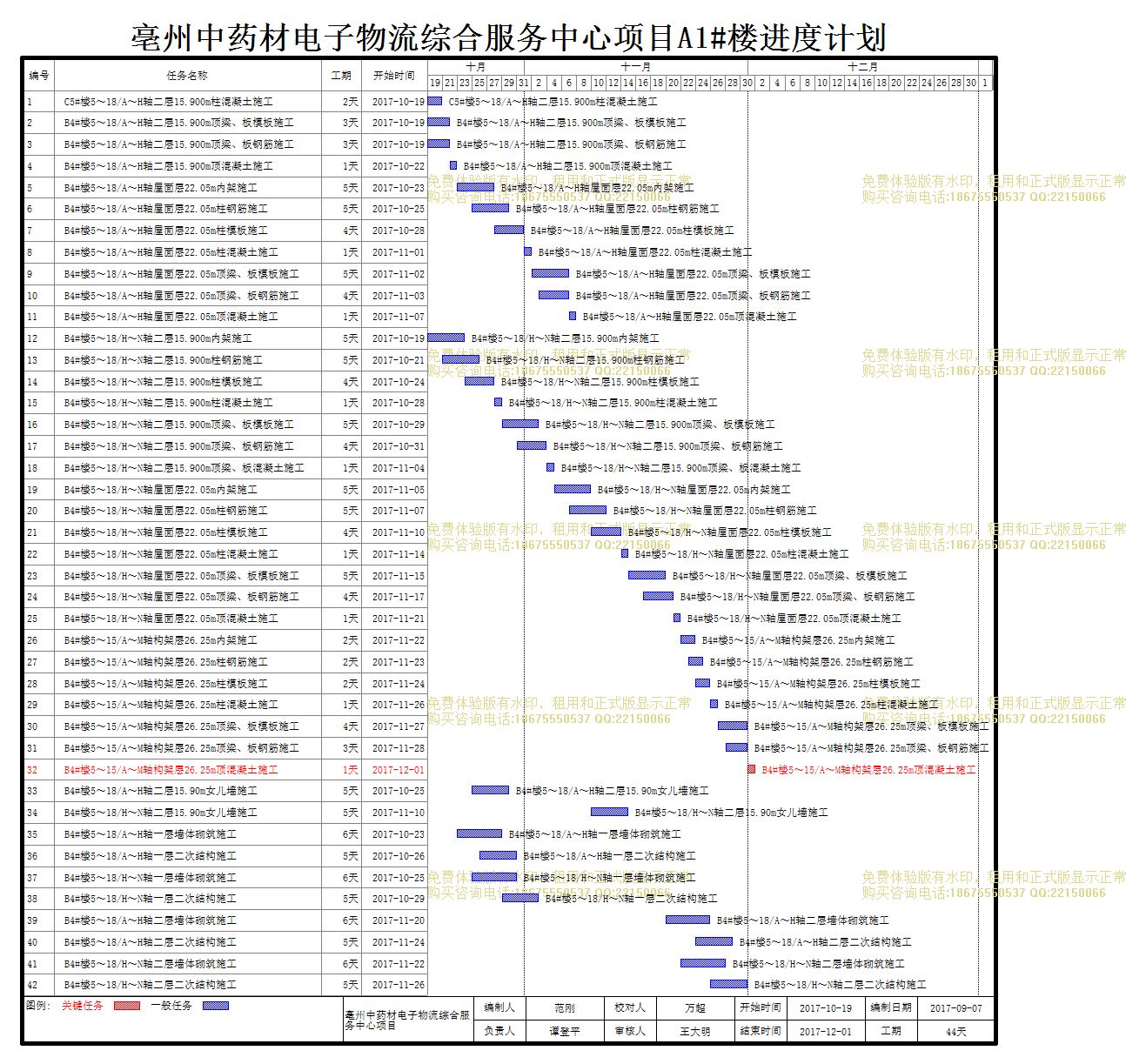Click the 开始时间 column header at top

(x=394, y=76)
